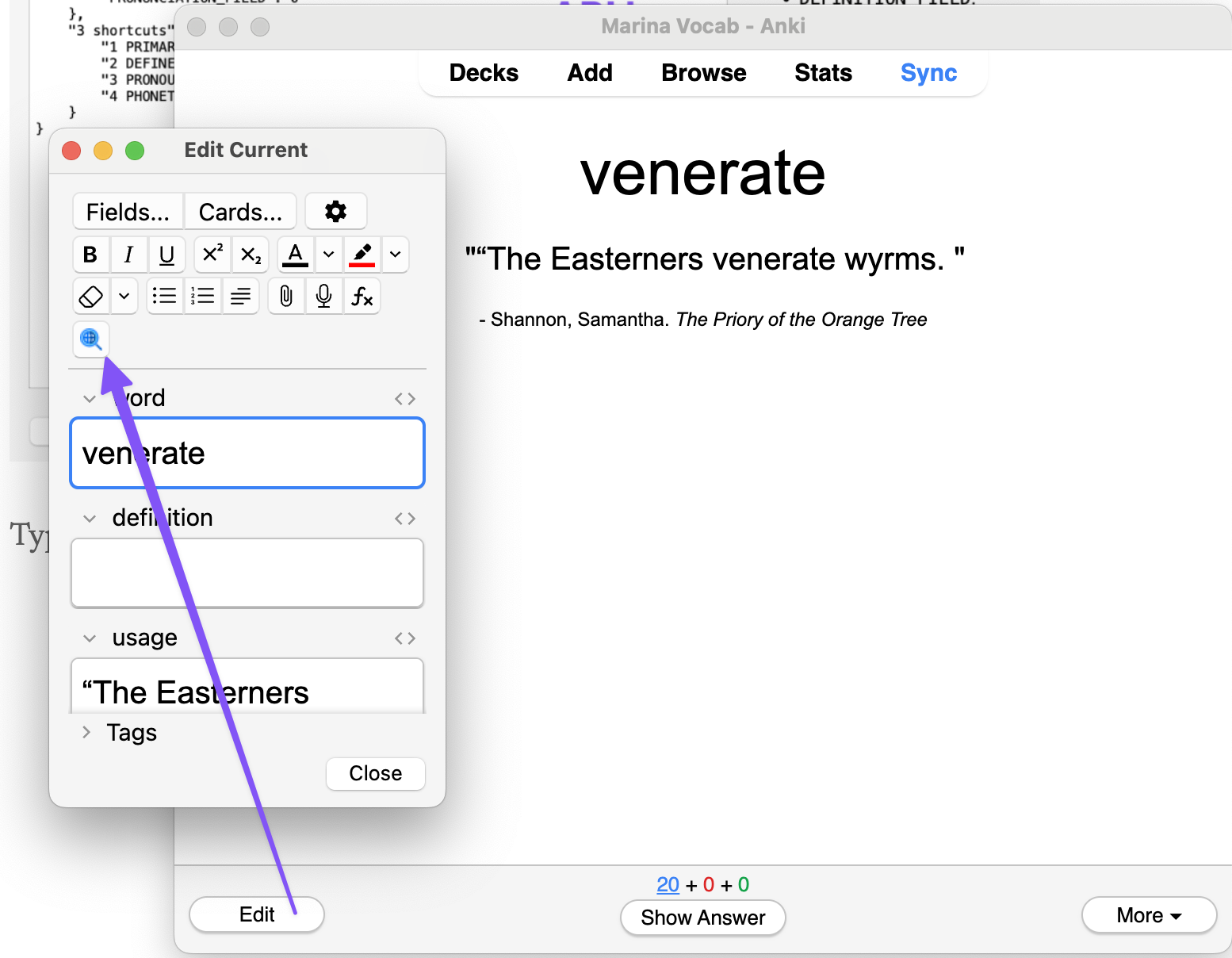Open the highlight color dropdown arrow
The image size is (1232, 958).
click(395, 255)
